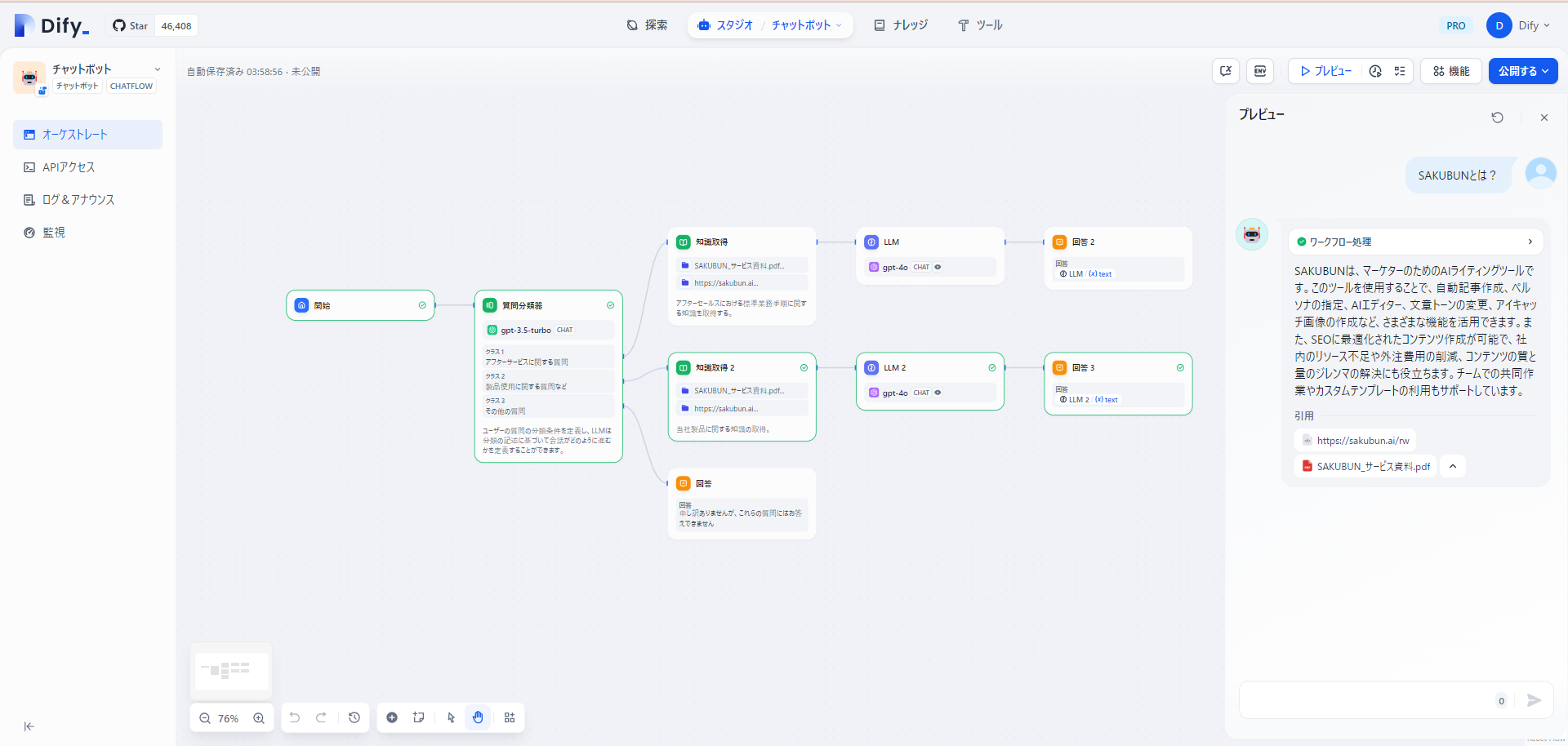
Task: Click the preview chat message input field
Action: point(1366,700)
